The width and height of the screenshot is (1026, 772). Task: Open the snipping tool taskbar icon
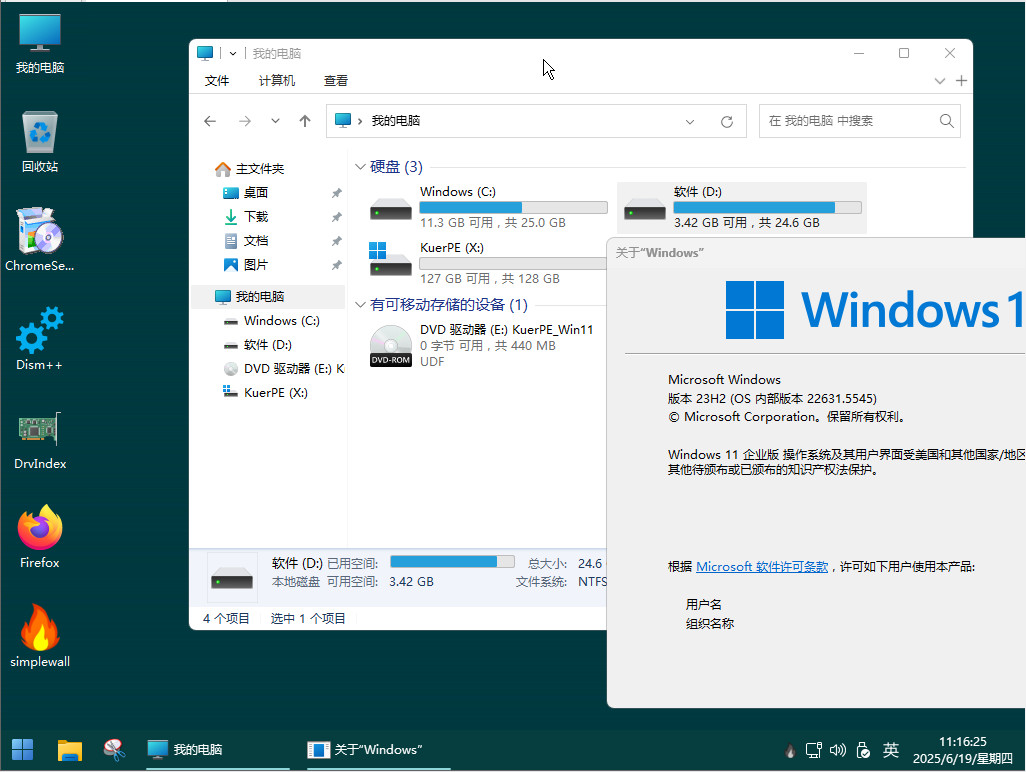pos(115,750)
